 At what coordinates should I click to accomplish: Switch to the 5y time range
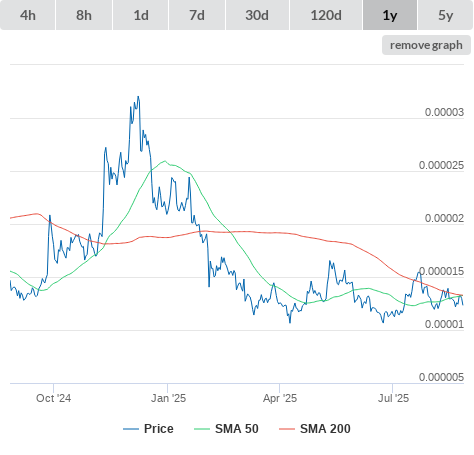click(x=446, y=15)
